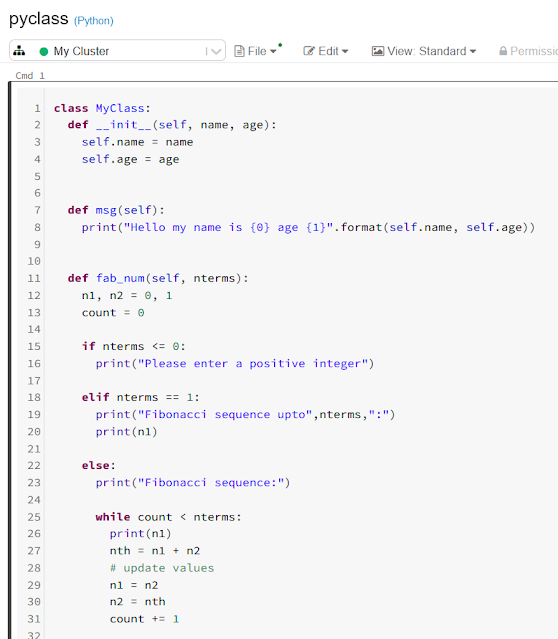Click the 'Fibonacci sequence upto' print line

point(245,414)
